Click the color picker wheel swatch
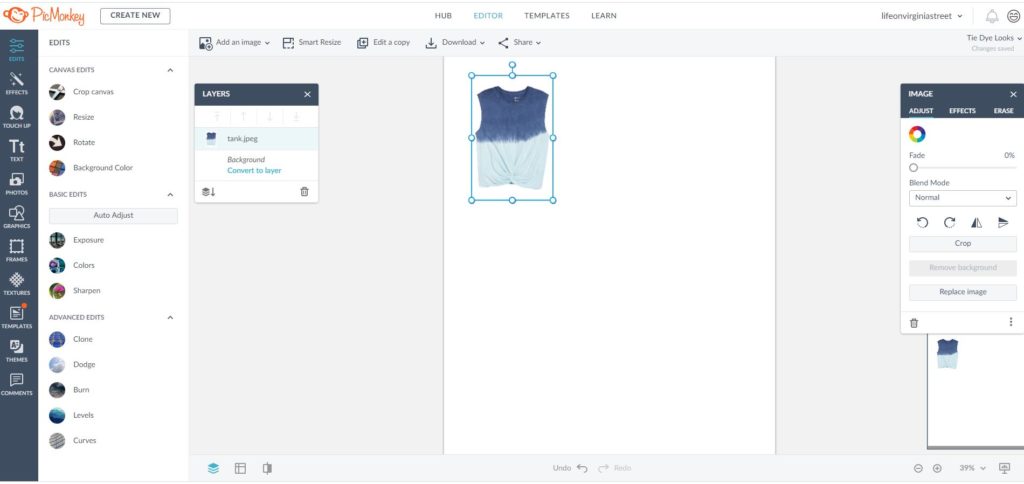This screenshot has height=484, width=1024. 917,134
